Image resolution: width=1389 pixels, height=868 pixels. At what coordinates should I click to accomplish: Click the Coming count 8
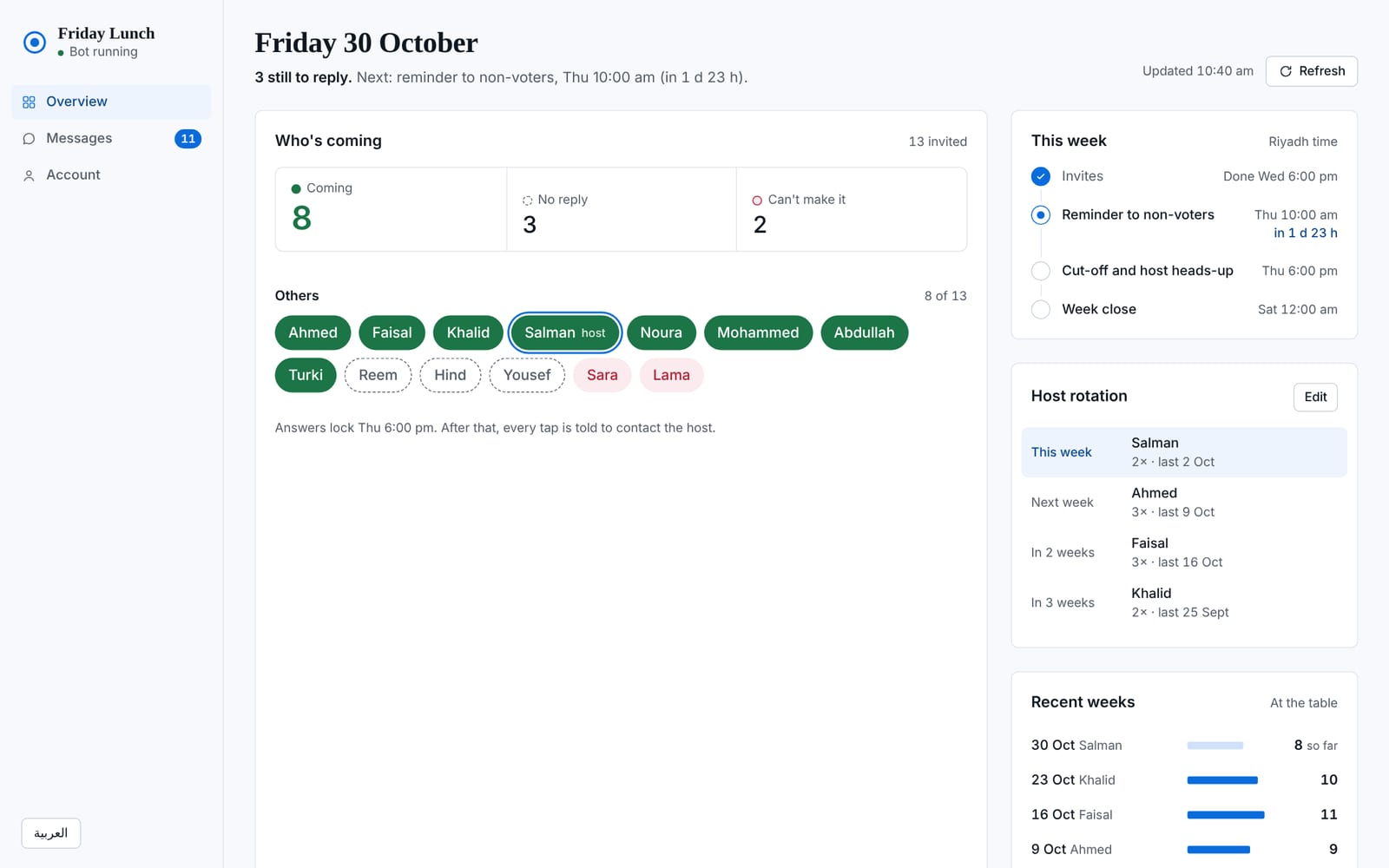click(x=301, y=218)
